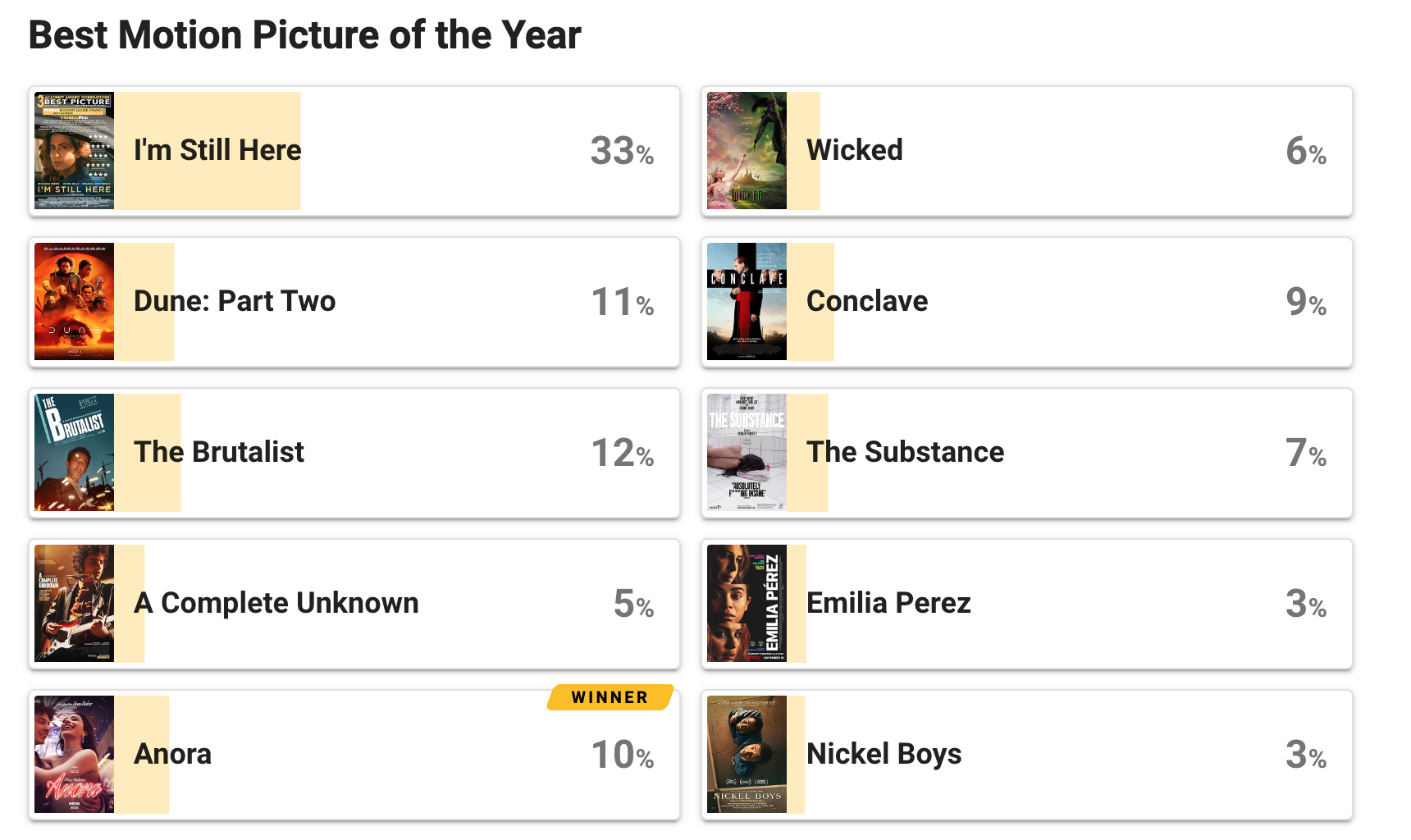Open The Substance title link
This screenshot has width=1411, height=840.
905,453
